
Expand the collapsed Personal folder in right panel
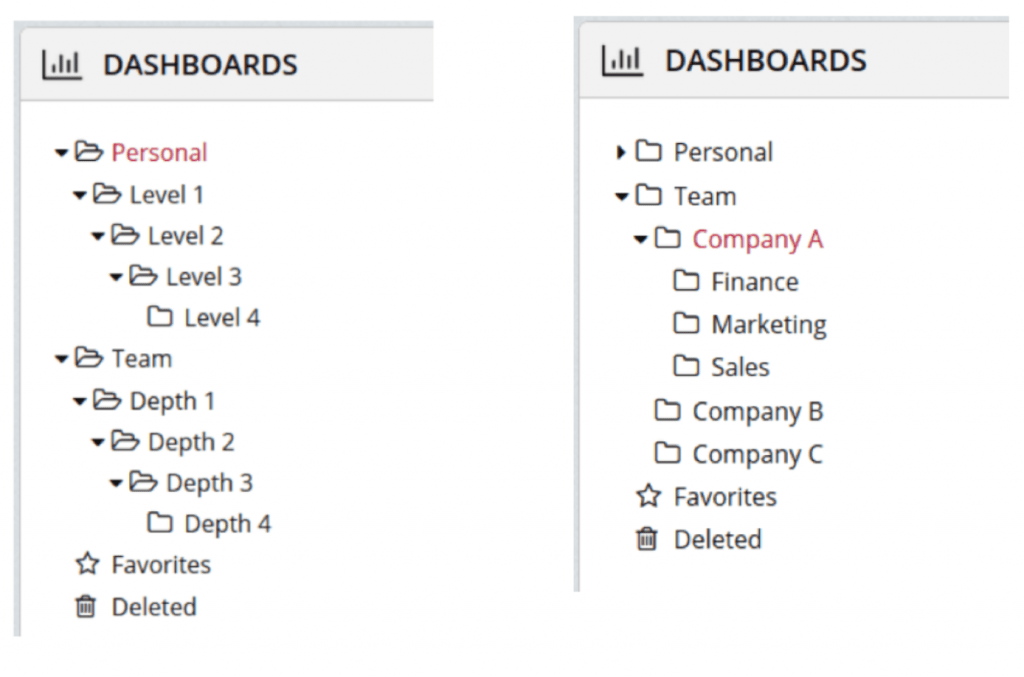coord(620,152)
